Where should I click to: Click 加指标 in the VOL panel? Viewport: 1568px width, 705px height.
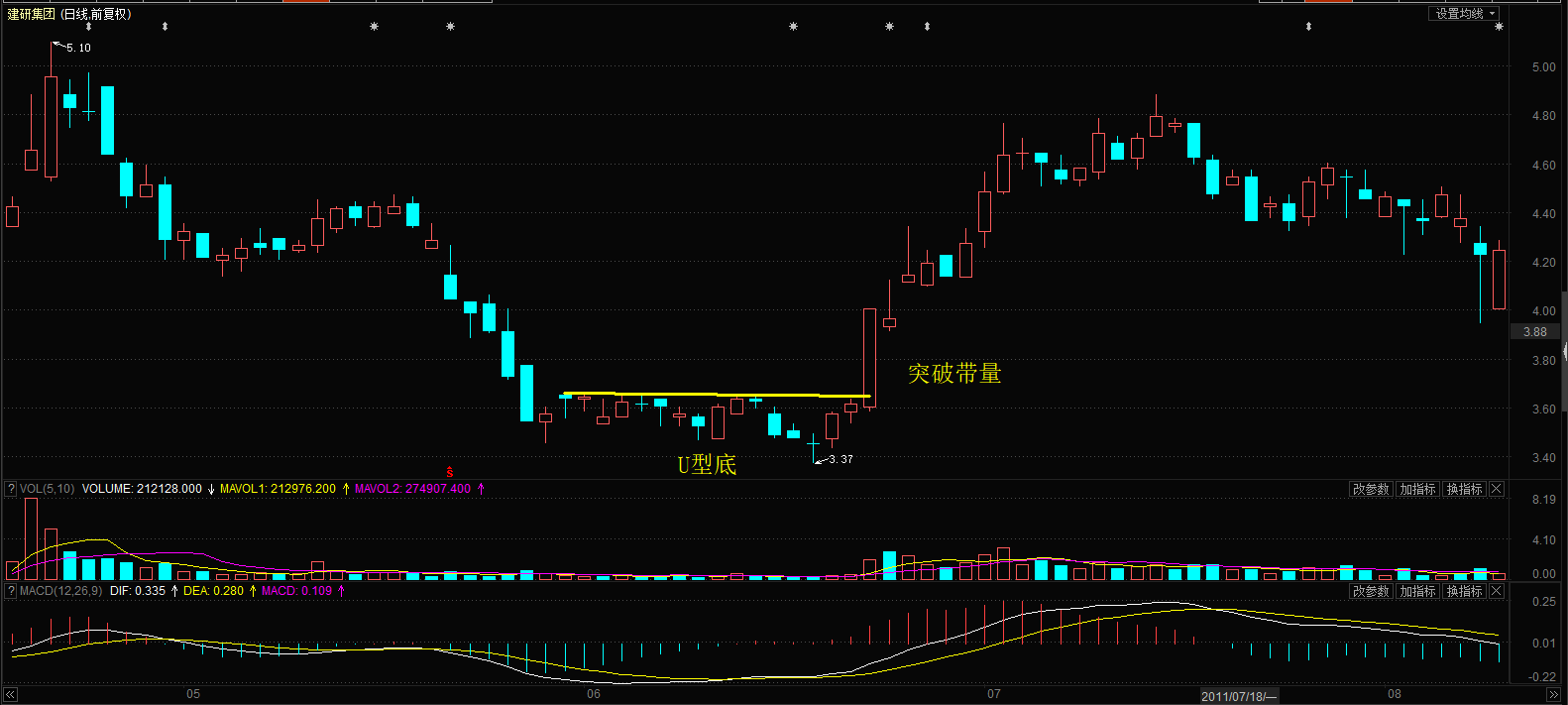[1417, 489]
